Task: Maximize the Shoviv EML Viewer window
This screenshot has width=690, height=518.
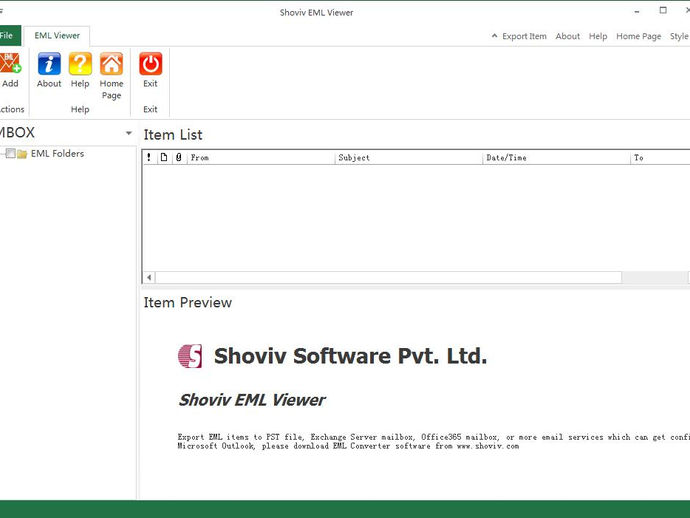Action: 663,11
